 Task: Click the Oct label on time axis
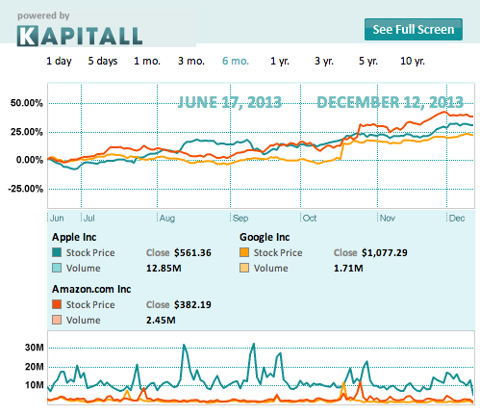pyautogui.click(x=310, y=218)
